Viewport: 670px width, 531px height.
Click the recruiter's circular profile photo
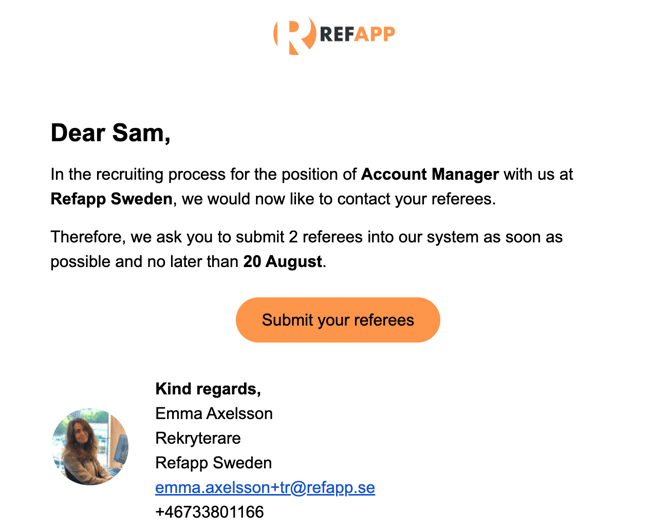pyautogui.click(x=90, y=446)
